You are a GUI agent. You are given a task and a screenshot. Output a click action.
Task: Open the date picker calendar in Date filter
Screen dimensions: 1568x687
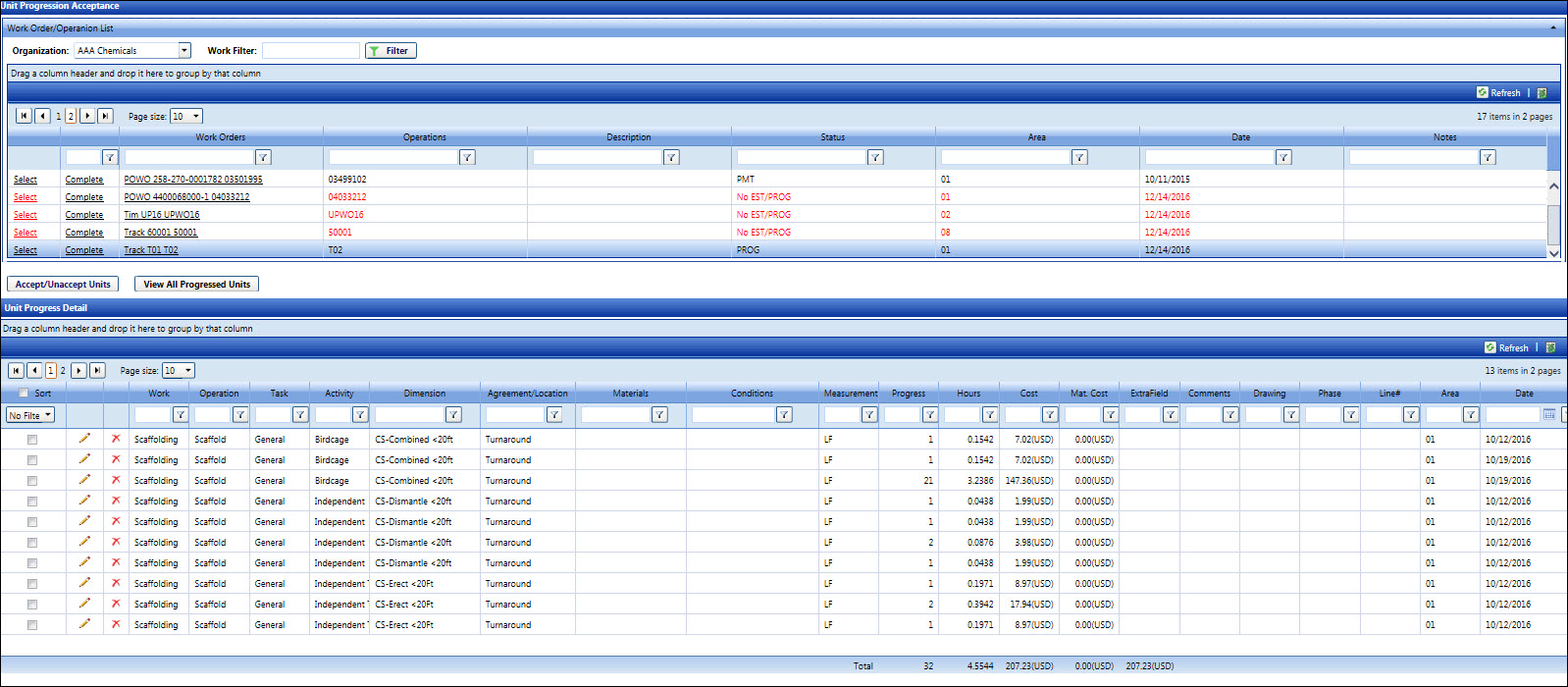[1549, 414]
